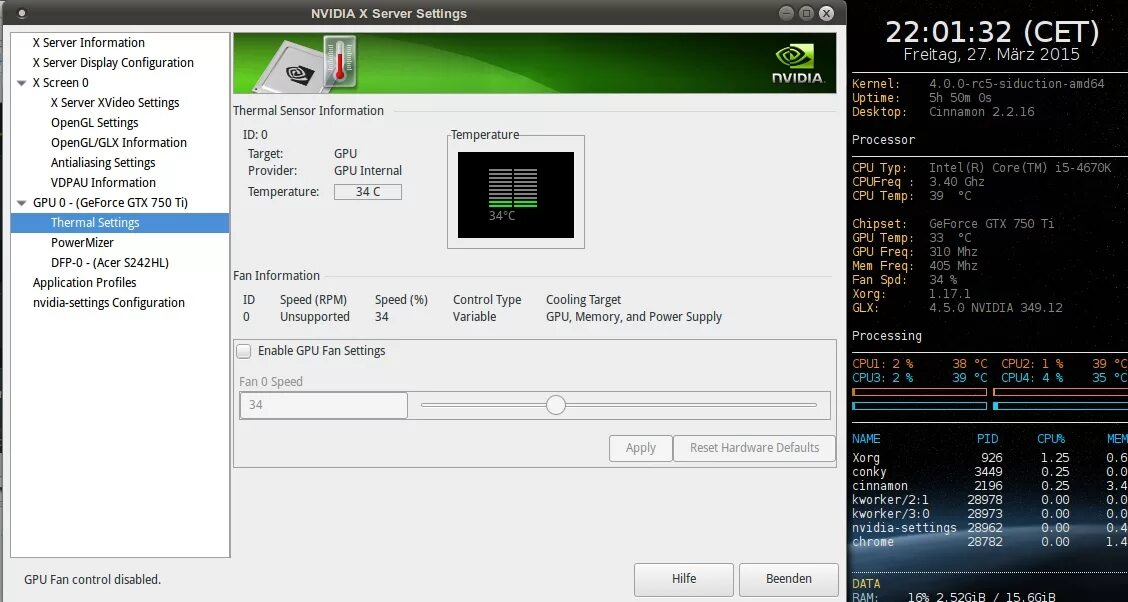
Task: Click the Temperature value field 34 C
Action: point(368,192)
